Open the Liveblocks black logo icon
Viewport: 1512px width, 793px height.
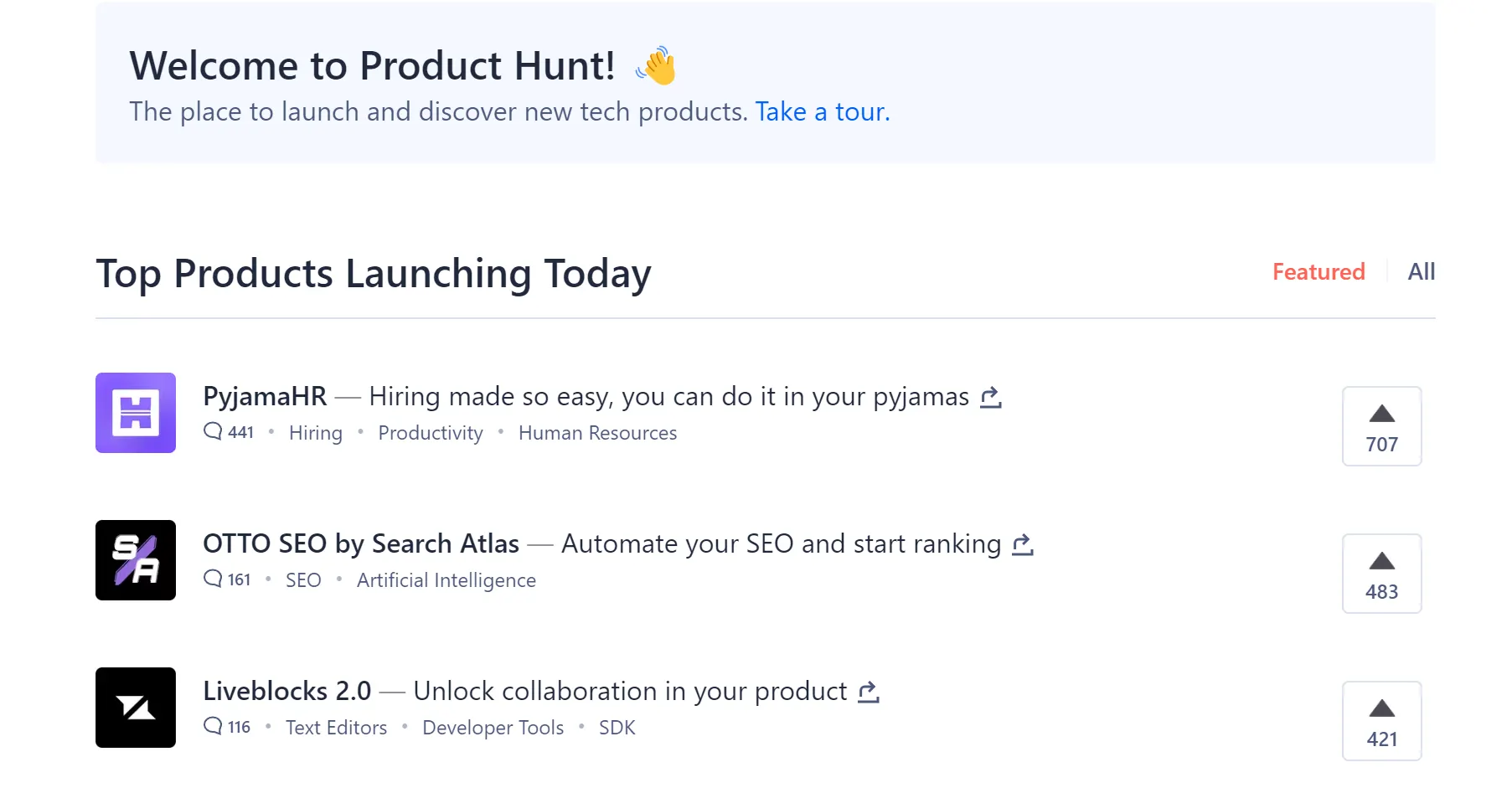point(136,708)
